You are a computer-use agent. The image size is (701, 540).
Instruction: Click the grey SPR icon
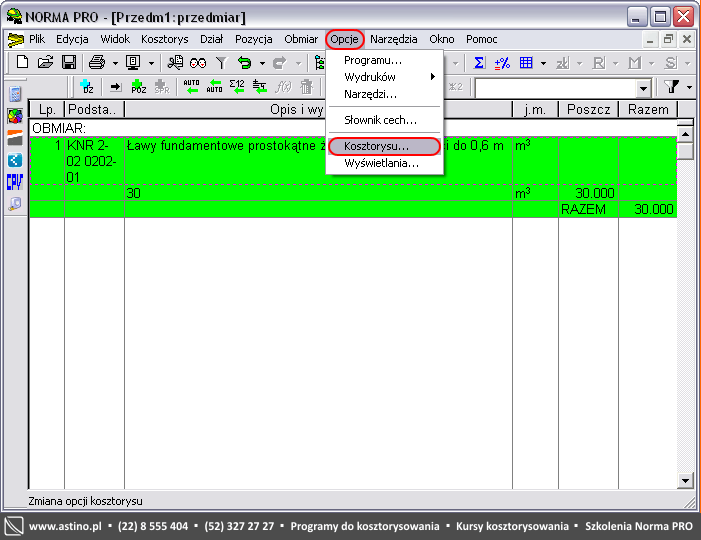point(161,86)
